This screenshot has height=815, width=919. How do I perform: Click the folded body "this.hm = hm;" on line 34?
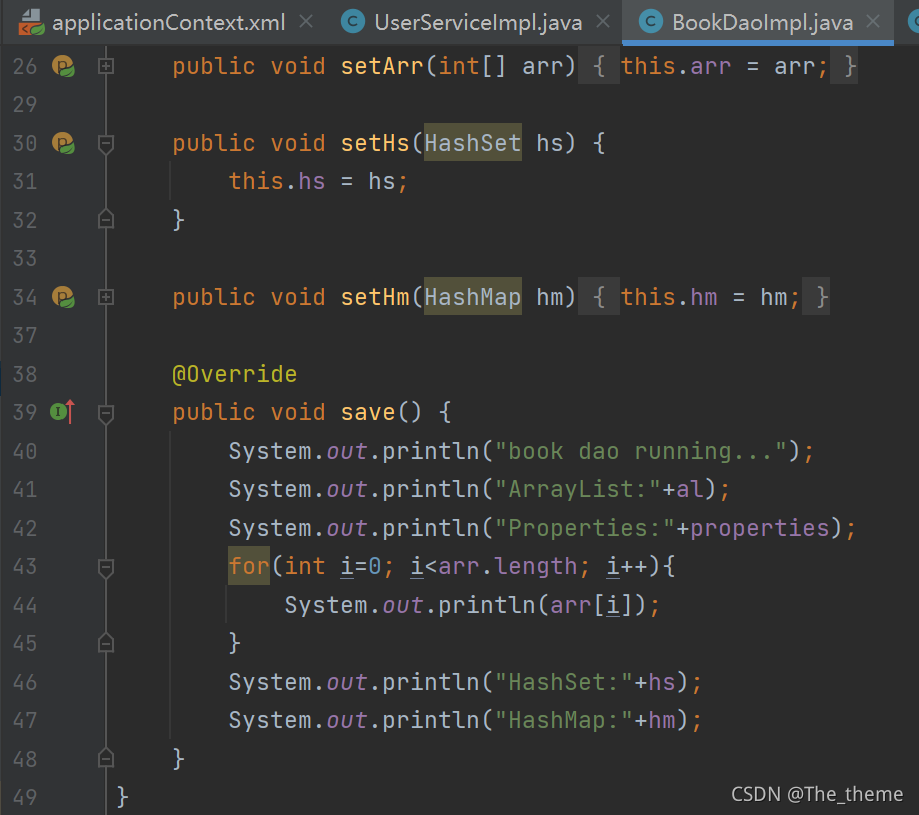pos(710,297)
